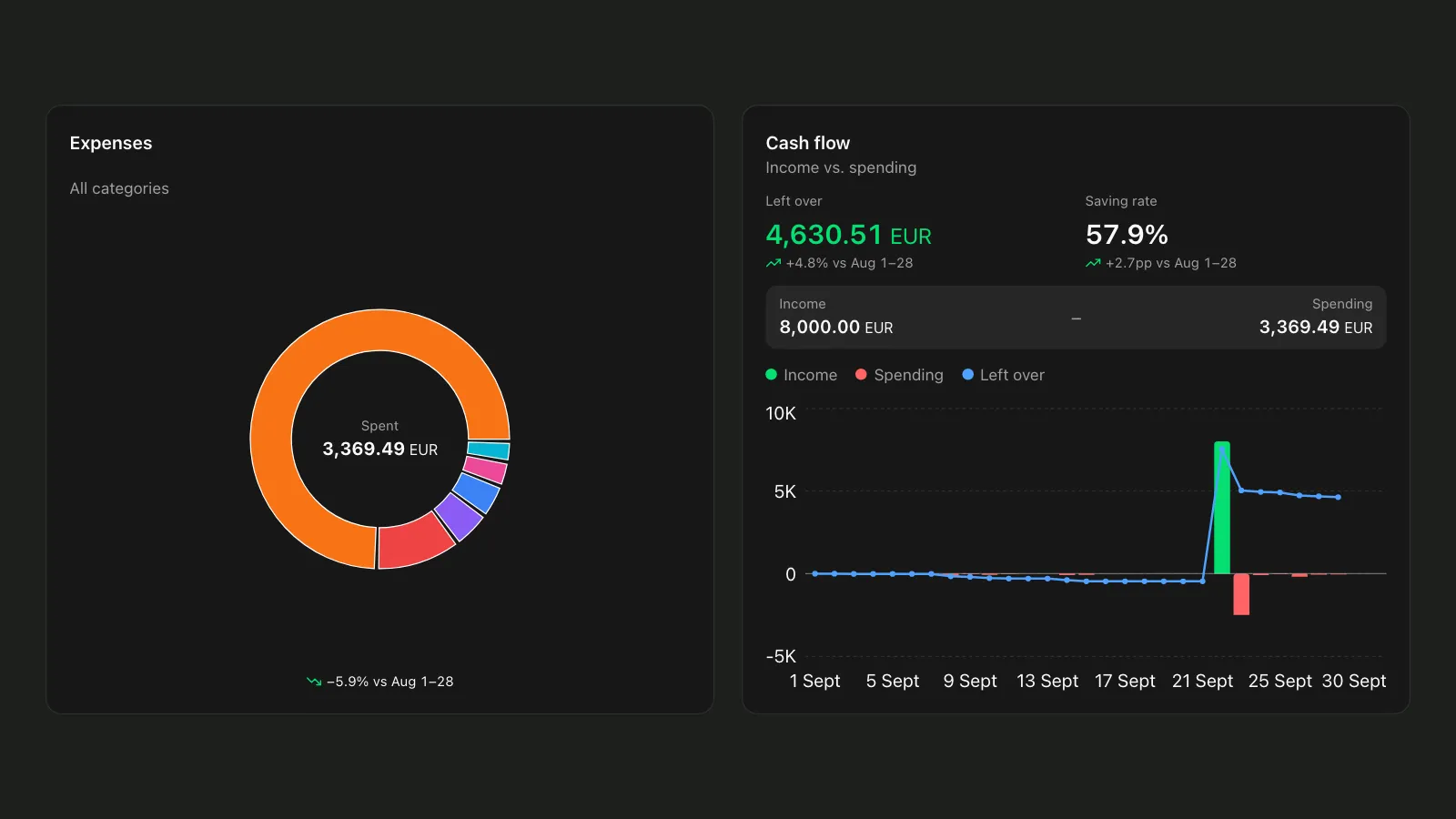The width and height of the screenshot is (1456, 819).
Task: Click the 57.9% saving rate value
Action: 1127,235
